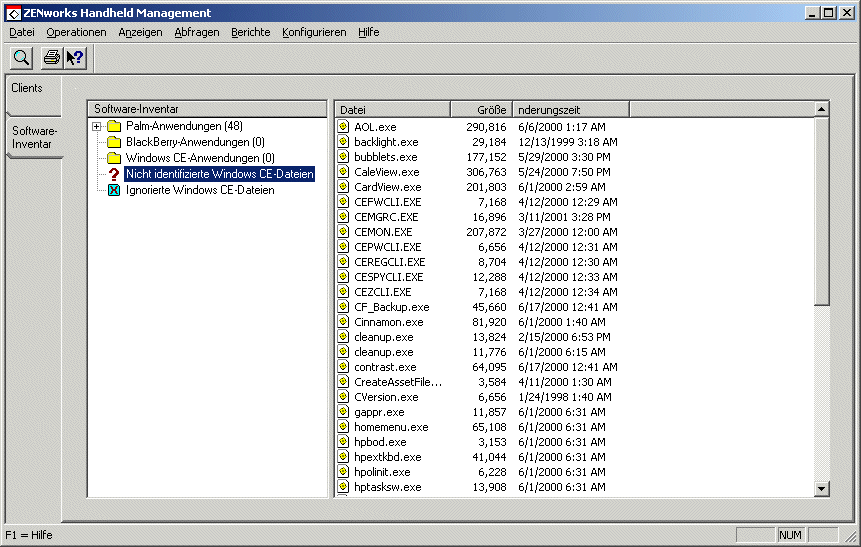This screenshot has width=861, height=547.
Task: Sort by the Datei column header
Action: click(x=393, y=110)
